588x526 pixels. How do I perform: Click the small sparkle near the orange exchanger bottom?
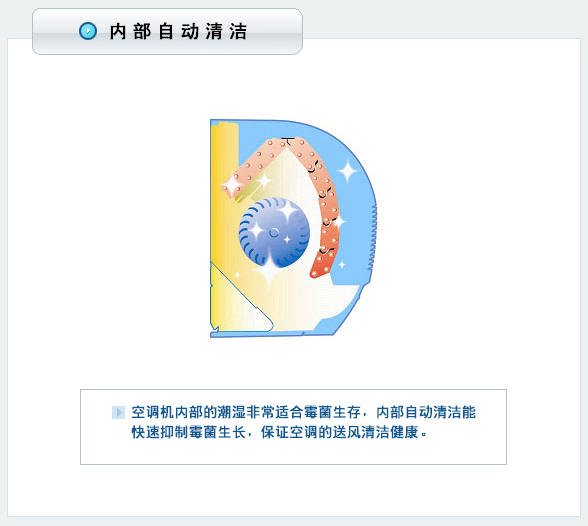tap(342, 264)
